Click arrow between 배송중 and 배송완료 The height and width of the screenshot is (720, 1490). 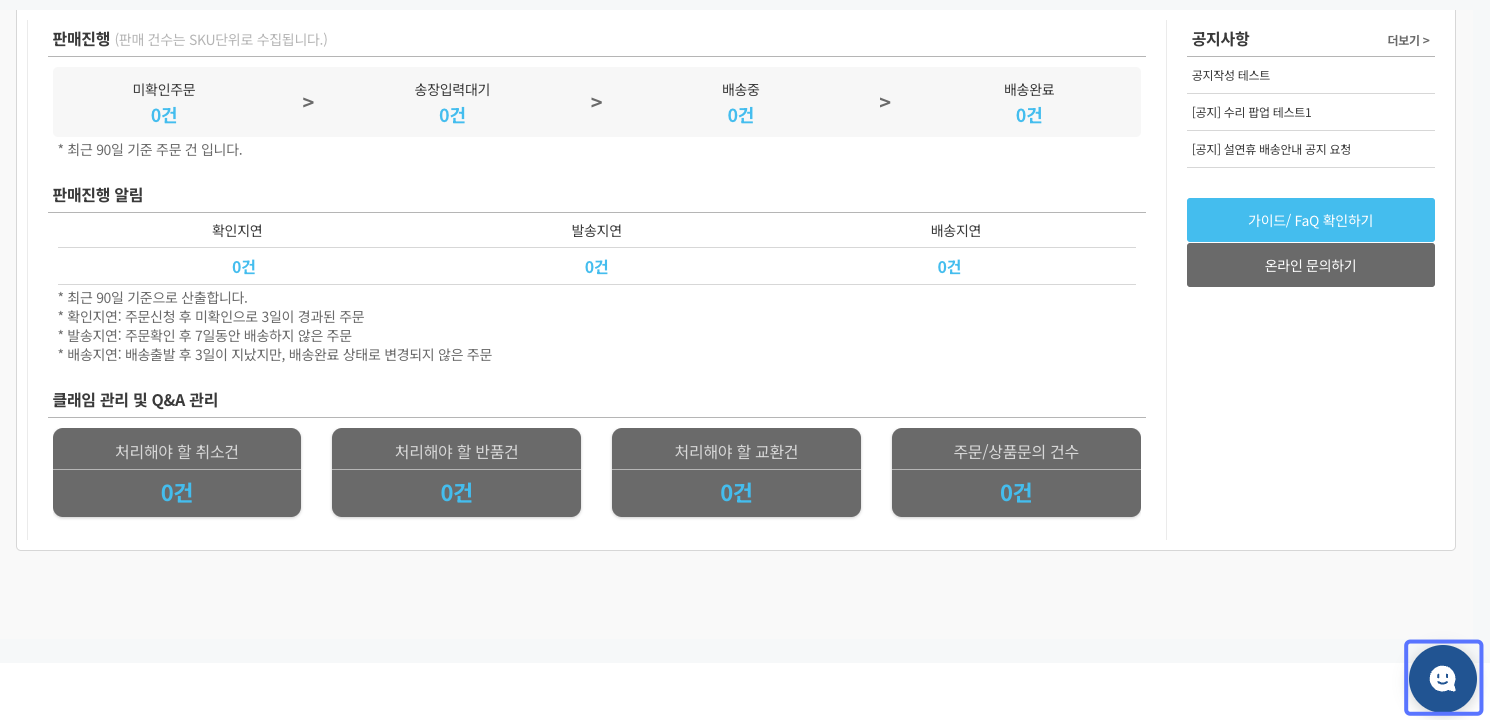click(885, 102)
